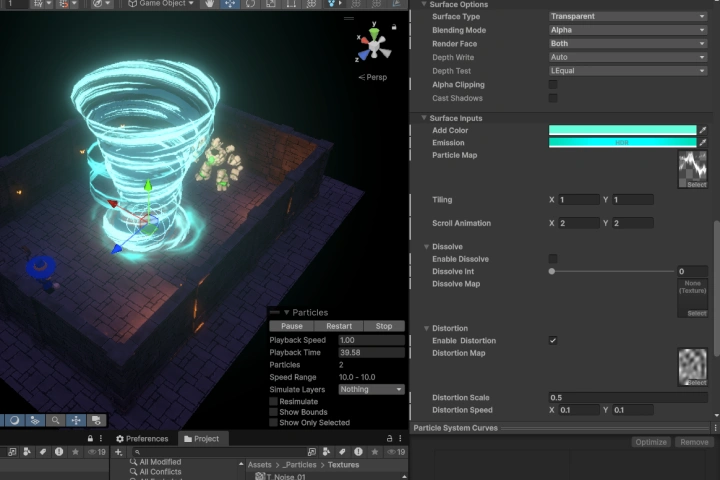720x480 pixels.
Task: Open the Game Object toolbar menu
Action: 161,4
